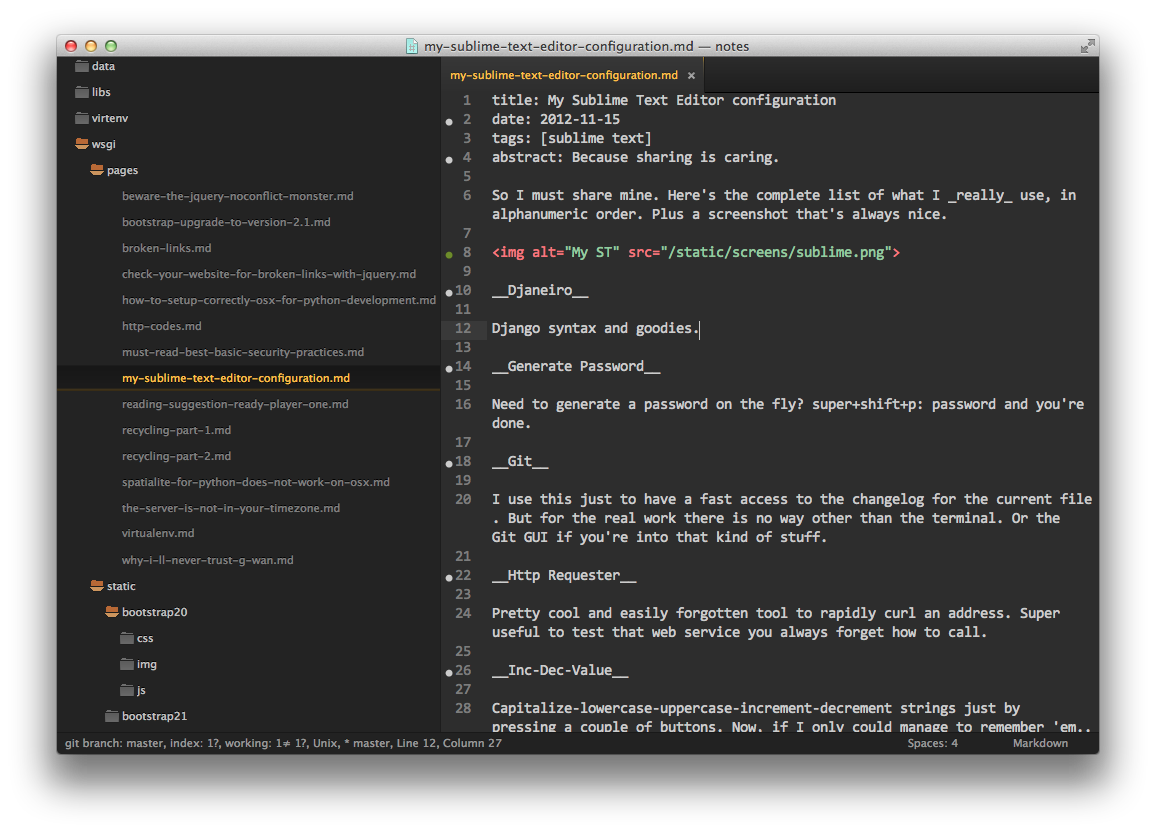
Task: Click the data folder icon
Action: 82,66
